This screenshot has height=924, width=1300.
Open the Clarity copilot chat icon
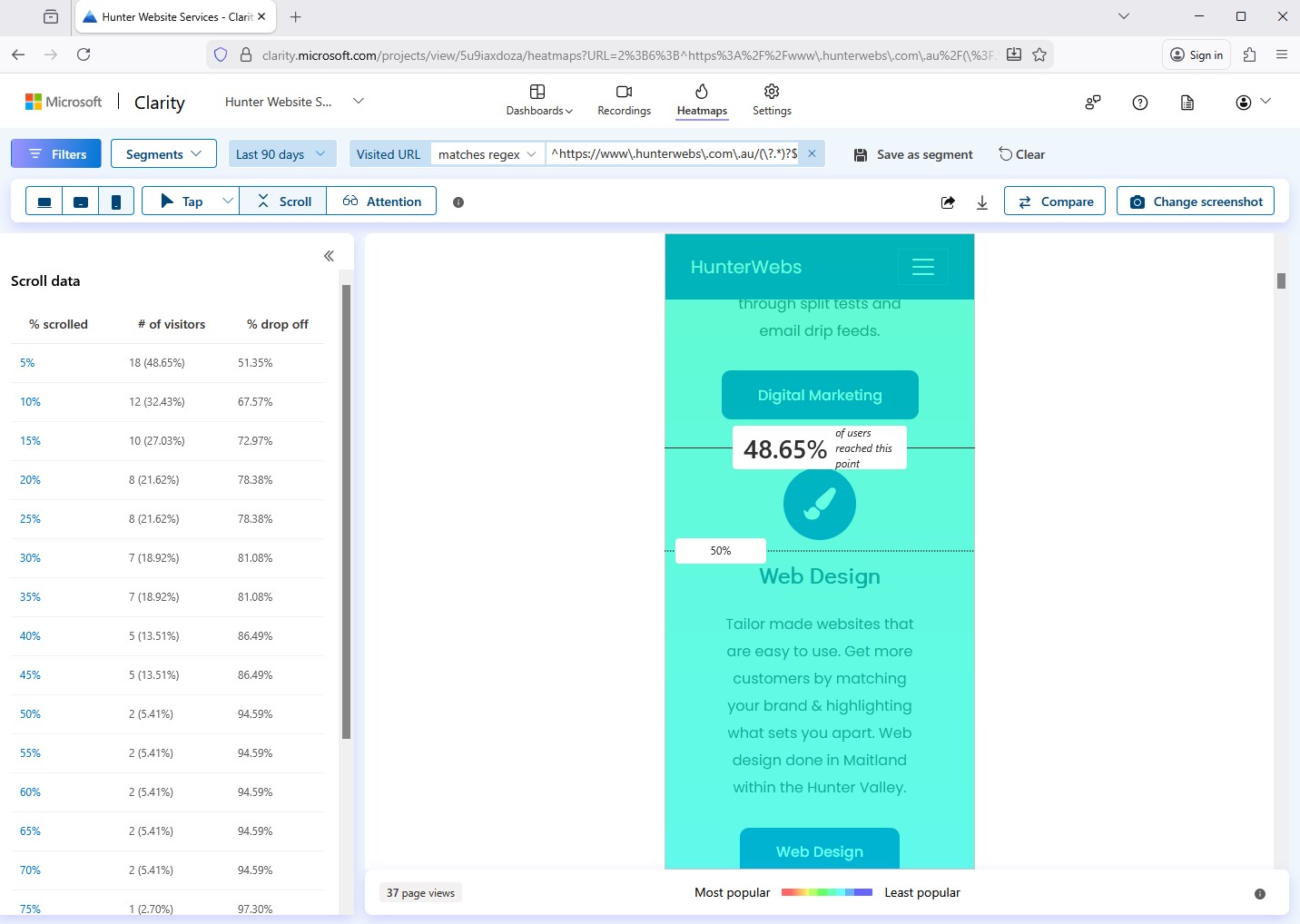(x=1093, y=103)
